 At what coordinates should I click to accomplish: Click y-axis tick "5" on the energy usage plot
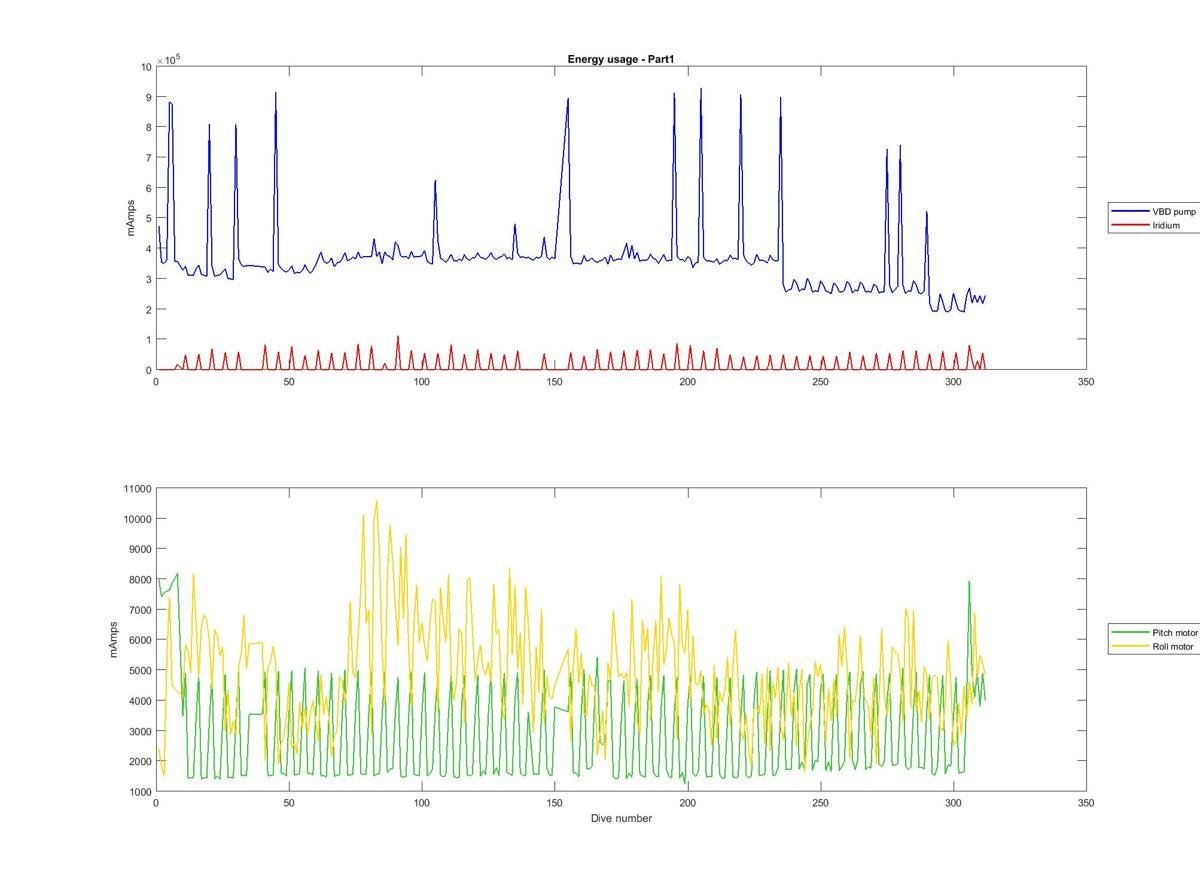[x=148, y=218]
